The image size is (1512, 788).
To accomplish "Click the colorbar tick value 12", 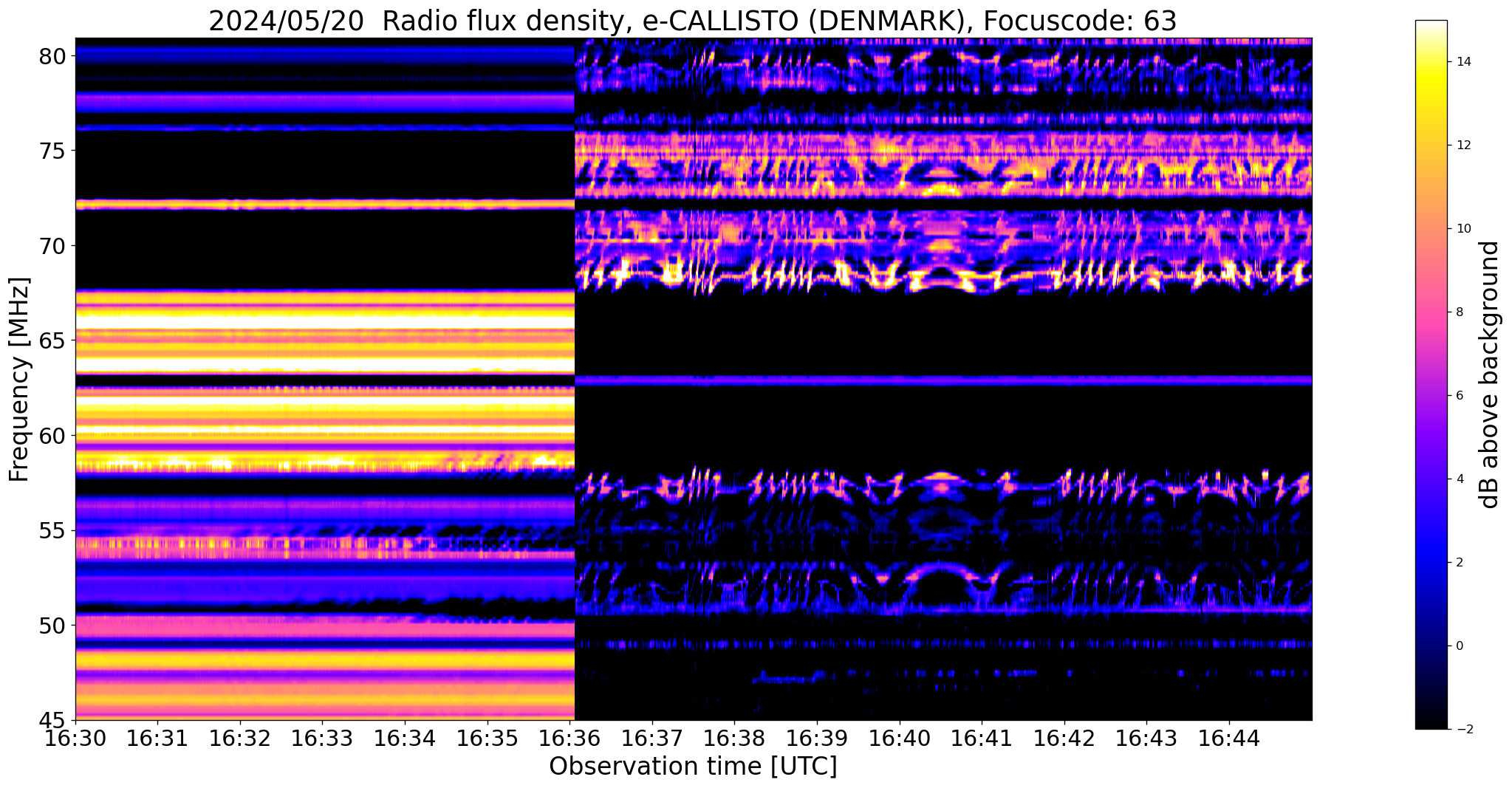I will (1463, 145).
